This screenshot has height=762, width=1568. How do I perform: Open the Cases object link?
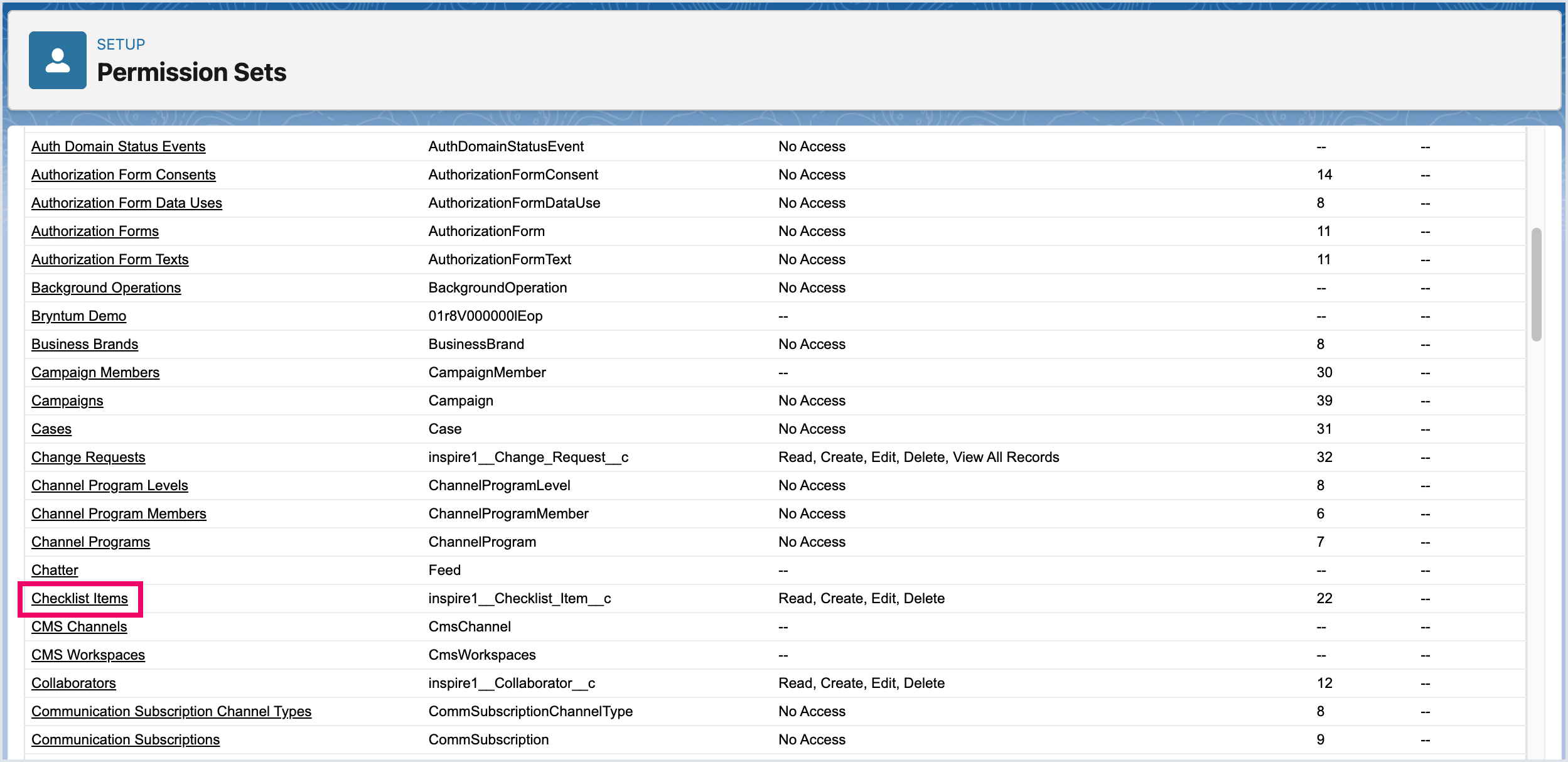(x=51, y=429)
